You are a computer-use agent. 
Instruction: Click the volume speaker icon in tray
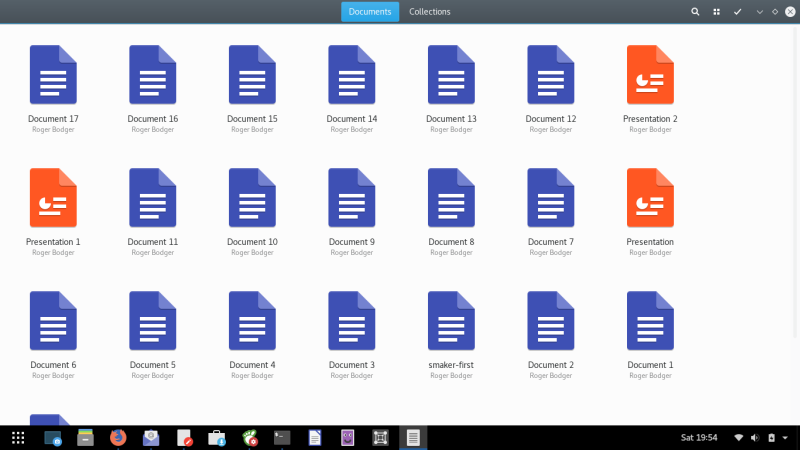pyautogui.click(x=755, y=438)
